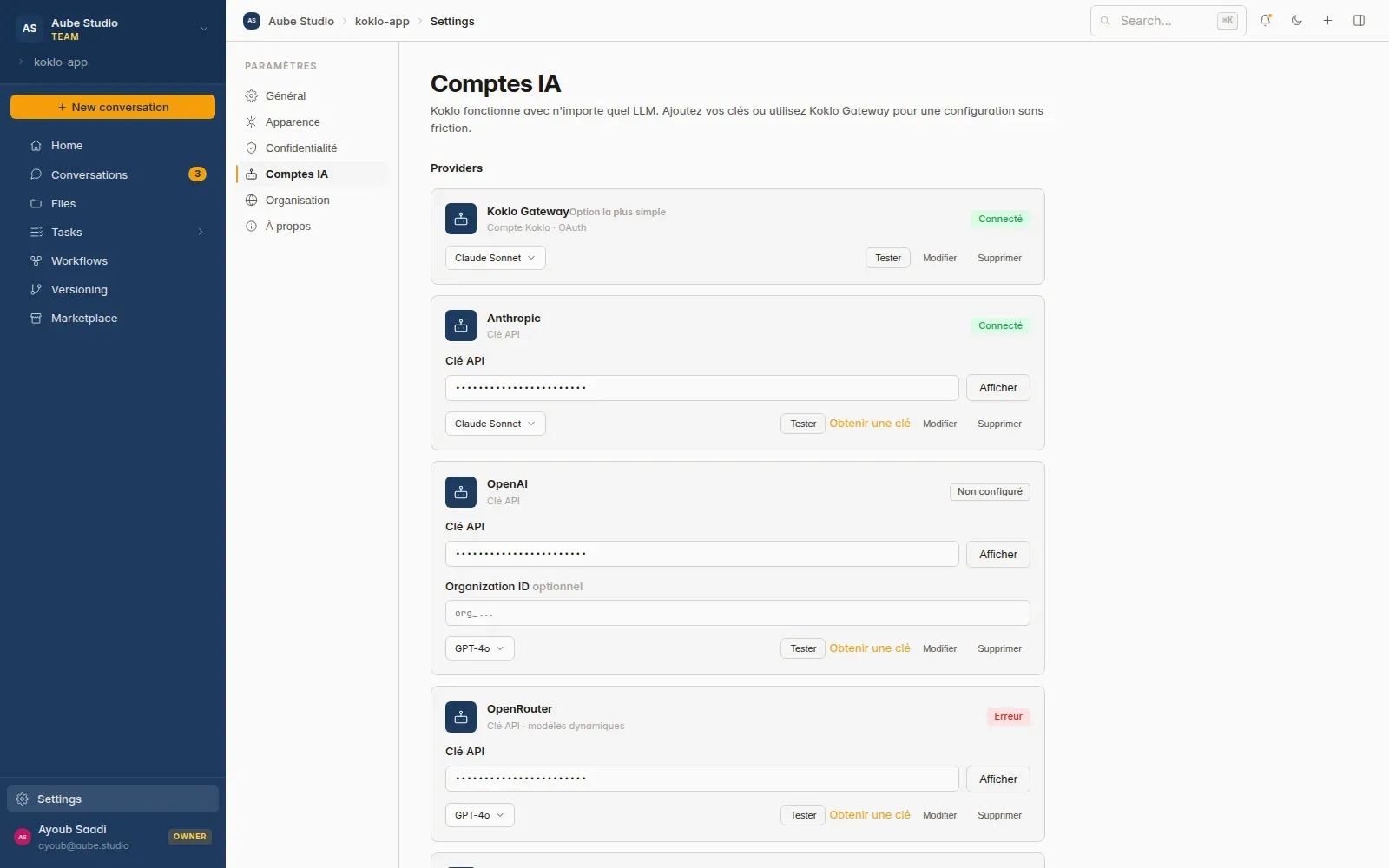Open OpenAI GPT-4o model dropdown
The height and width of the screenshot is (868, 1389).
point(480,648)
